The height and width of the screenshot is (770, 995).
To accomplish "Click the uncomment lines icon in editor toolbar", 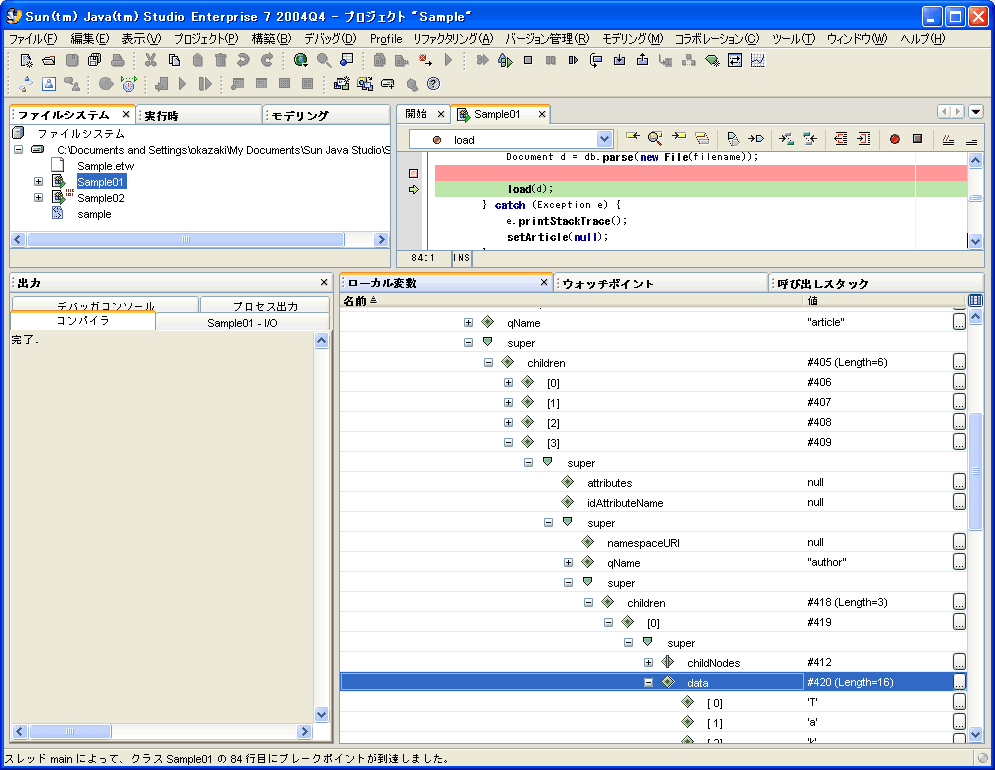I will (972, 141).
